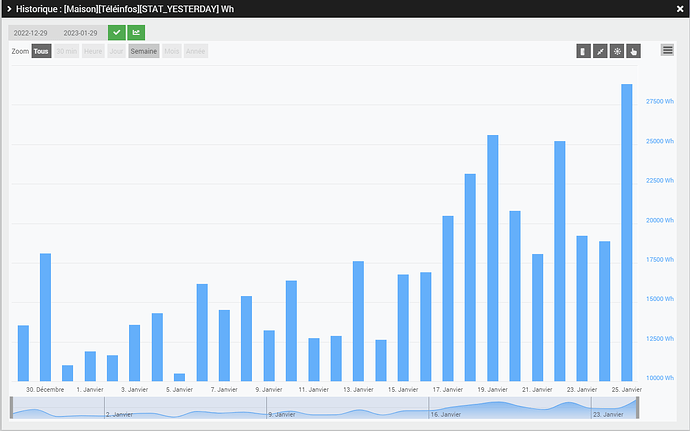Click the bar above 30. Décembre
This screenshot has width=690, height=431.
pyautogui.click(x=45, y=317)
